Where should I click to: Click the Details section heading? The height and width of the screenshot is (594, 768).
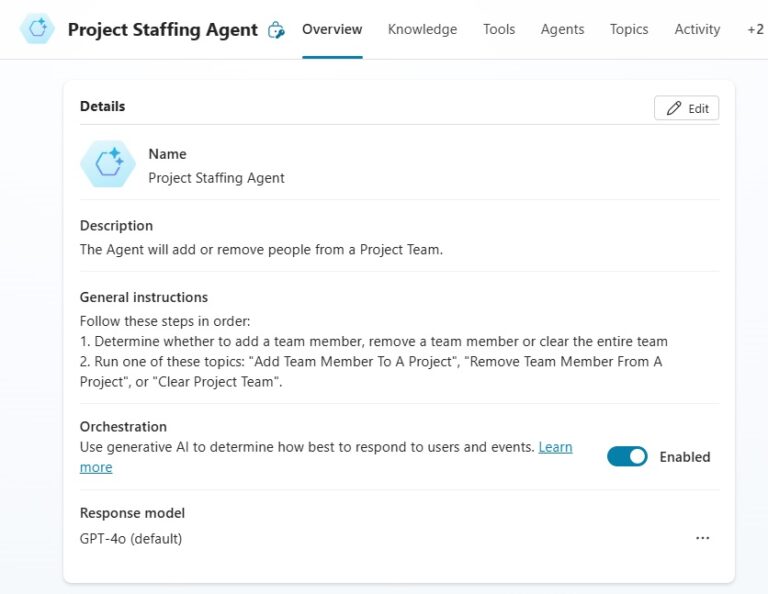(x=102, y=106)
